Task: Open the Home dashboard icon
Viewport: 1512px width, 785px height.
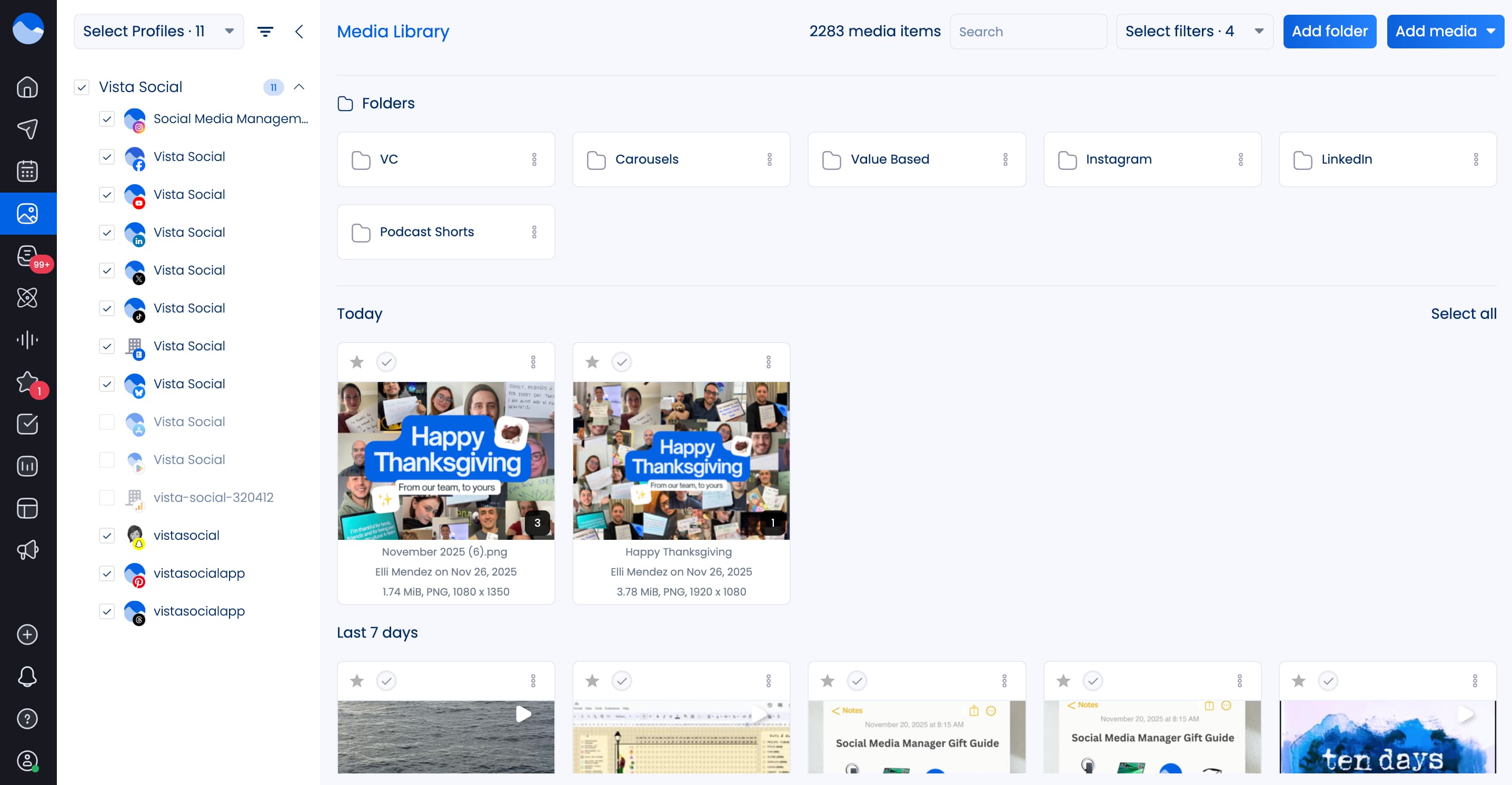Action: 27,86
